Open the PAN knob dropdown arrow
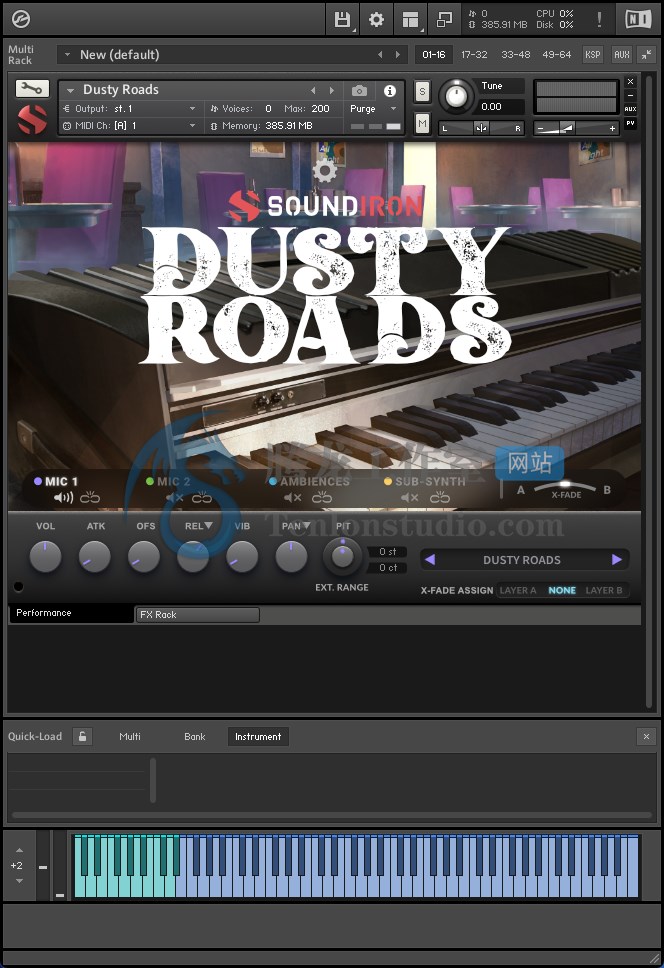This screenshot has width=664, height=968. [x=306, y=525]
